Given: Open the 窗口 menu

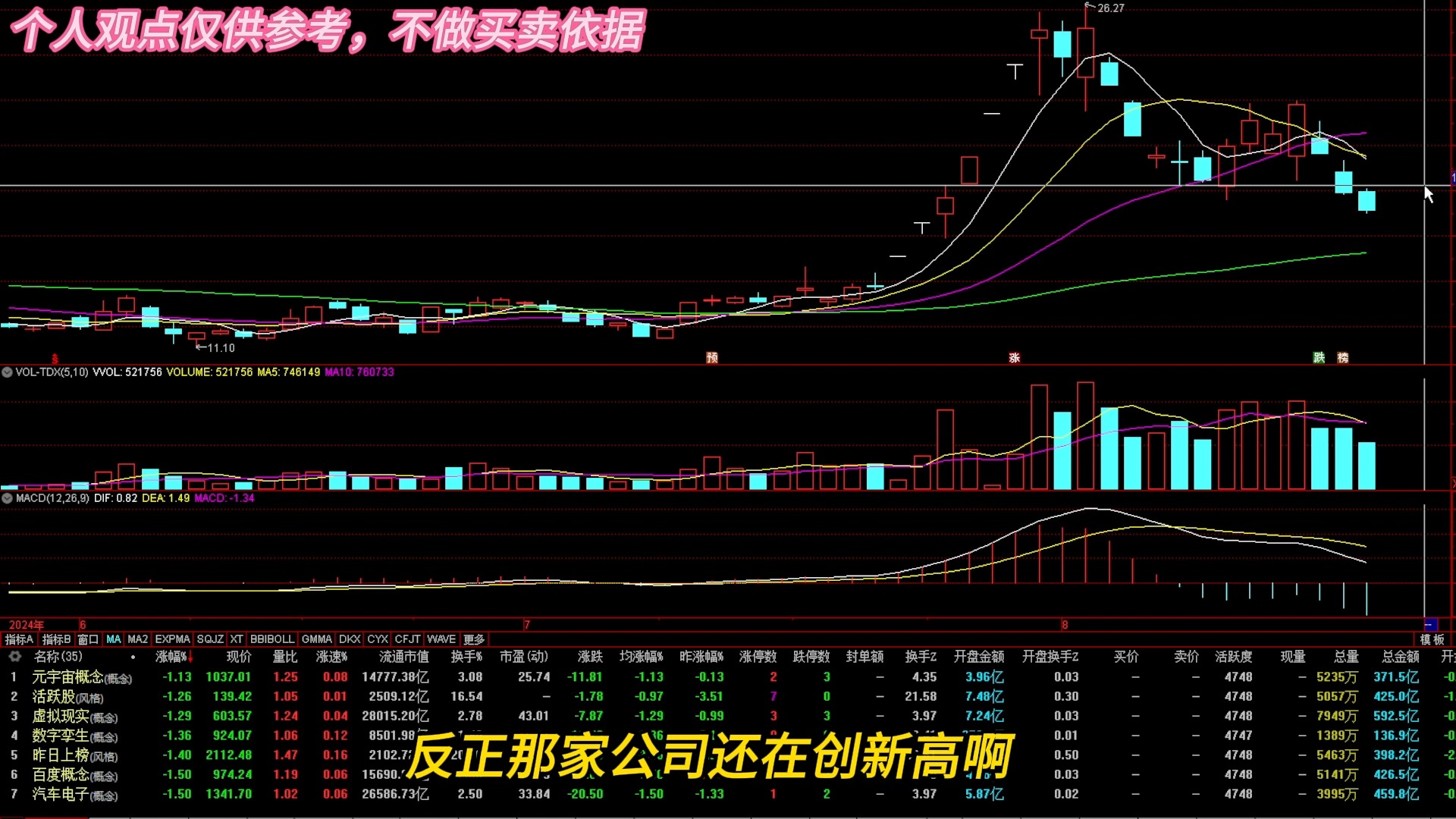Looking at the screenshot, I should point(88,639).
